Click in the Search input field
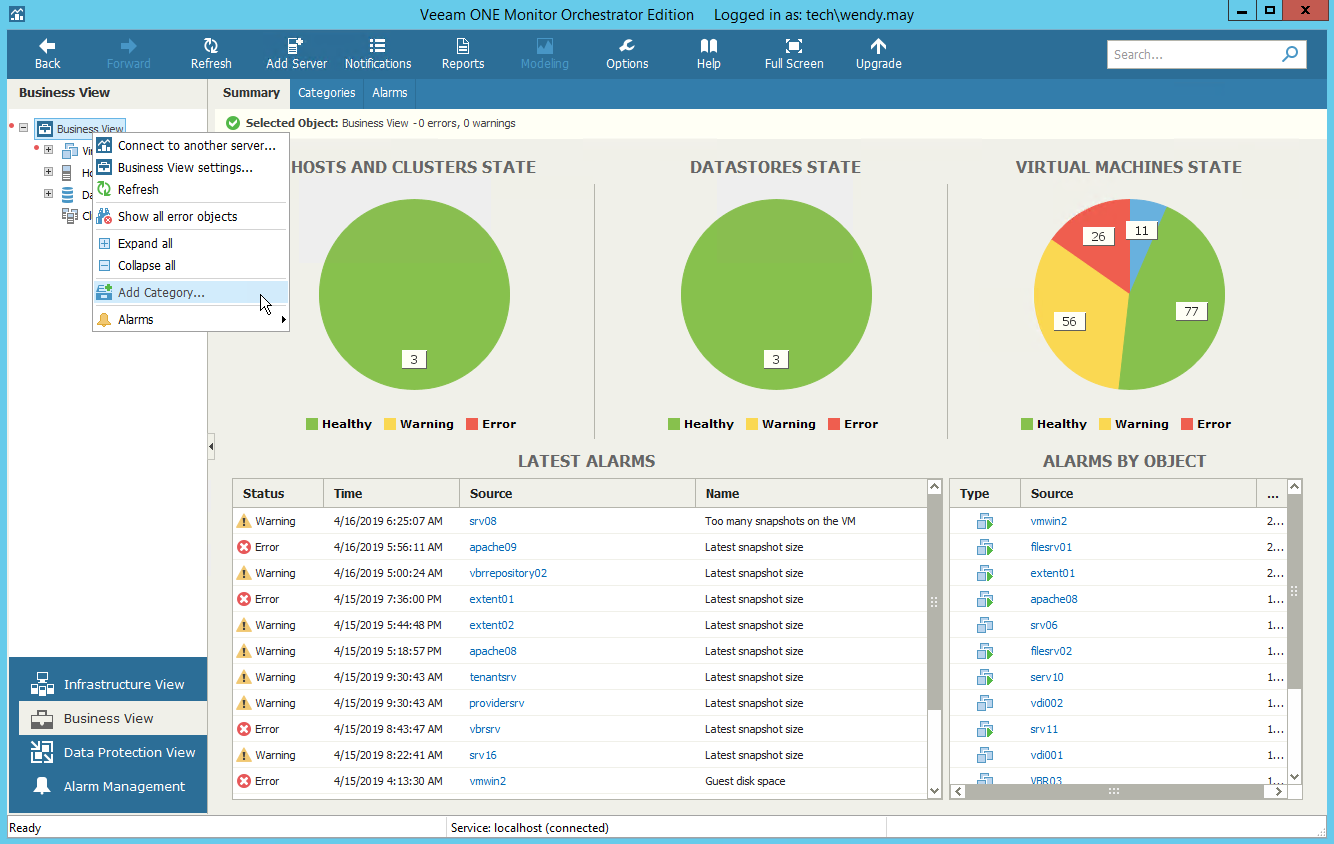This screenshot has width=1334, height=844. point(1193,55)
